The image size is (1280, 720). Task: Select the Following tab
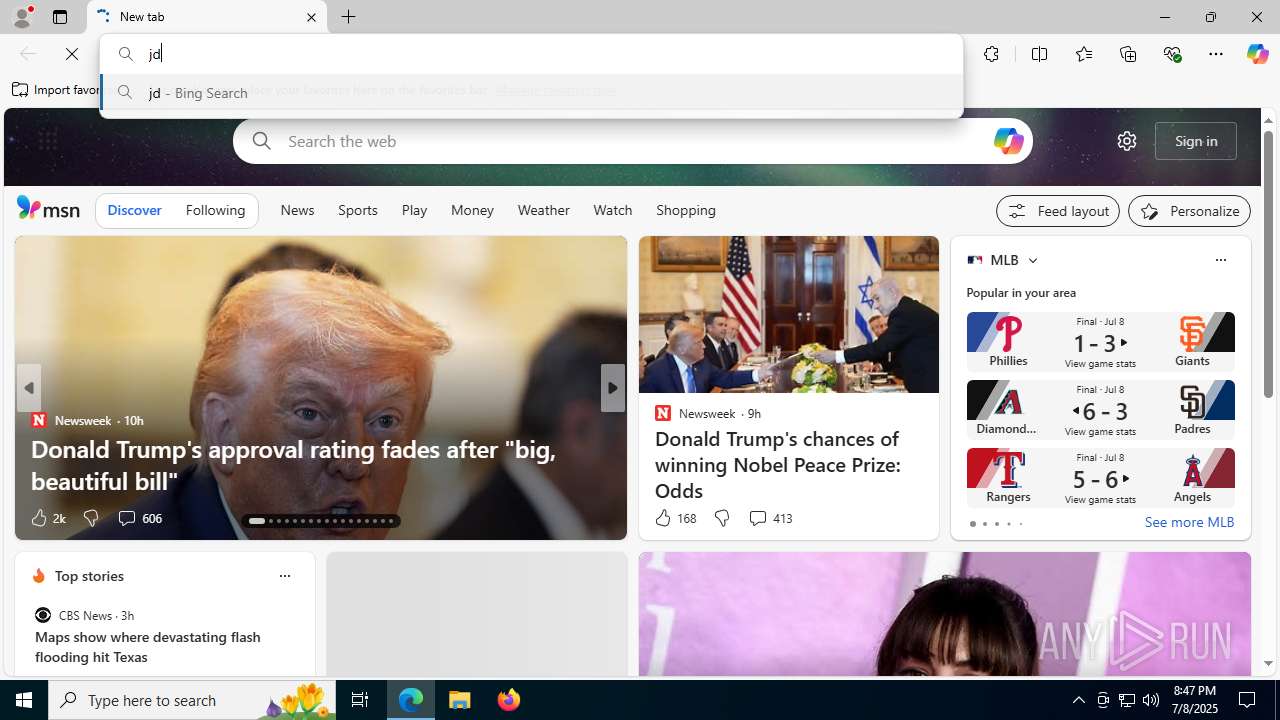(215, 210)
